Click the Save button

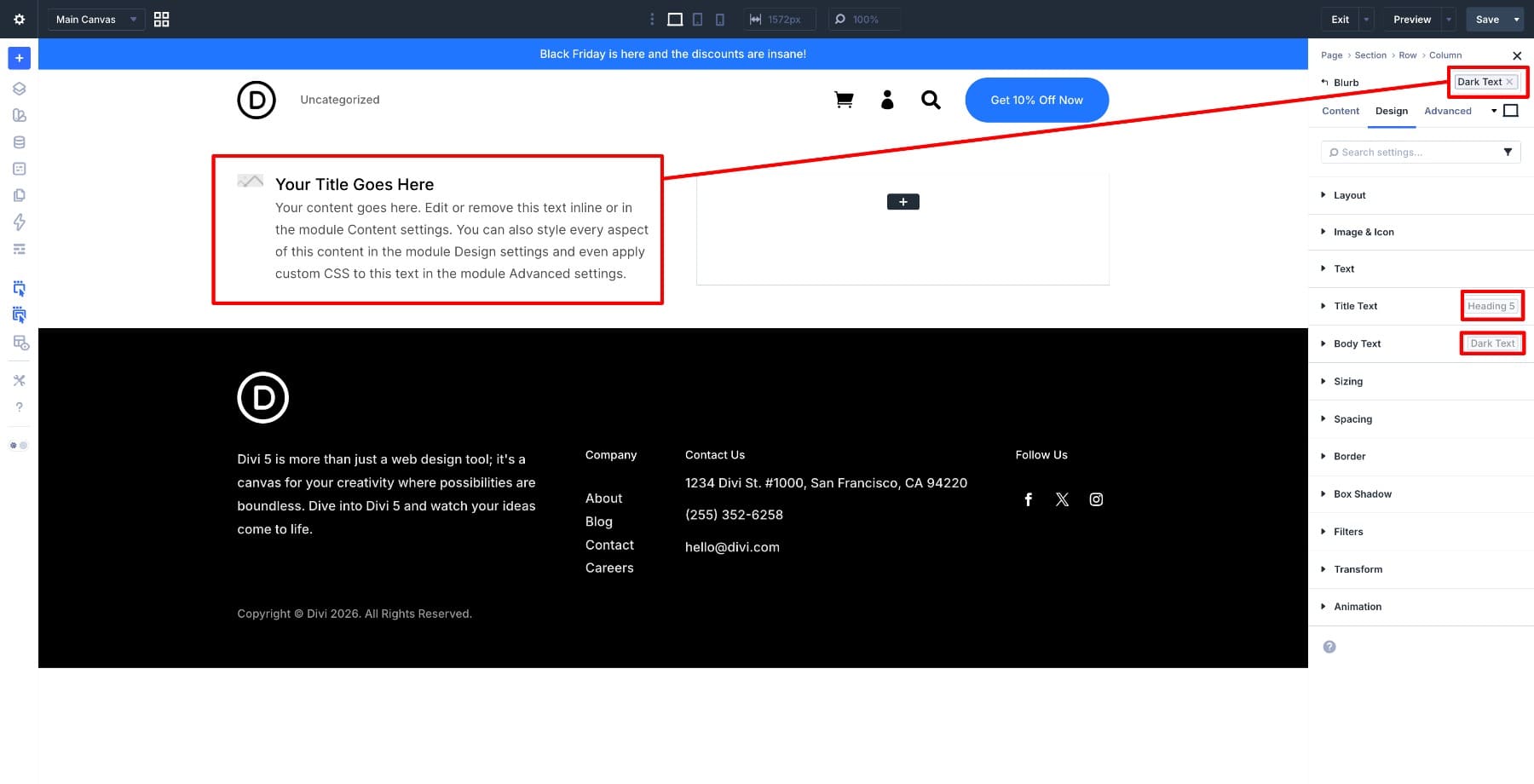(x=1487, y=19)
